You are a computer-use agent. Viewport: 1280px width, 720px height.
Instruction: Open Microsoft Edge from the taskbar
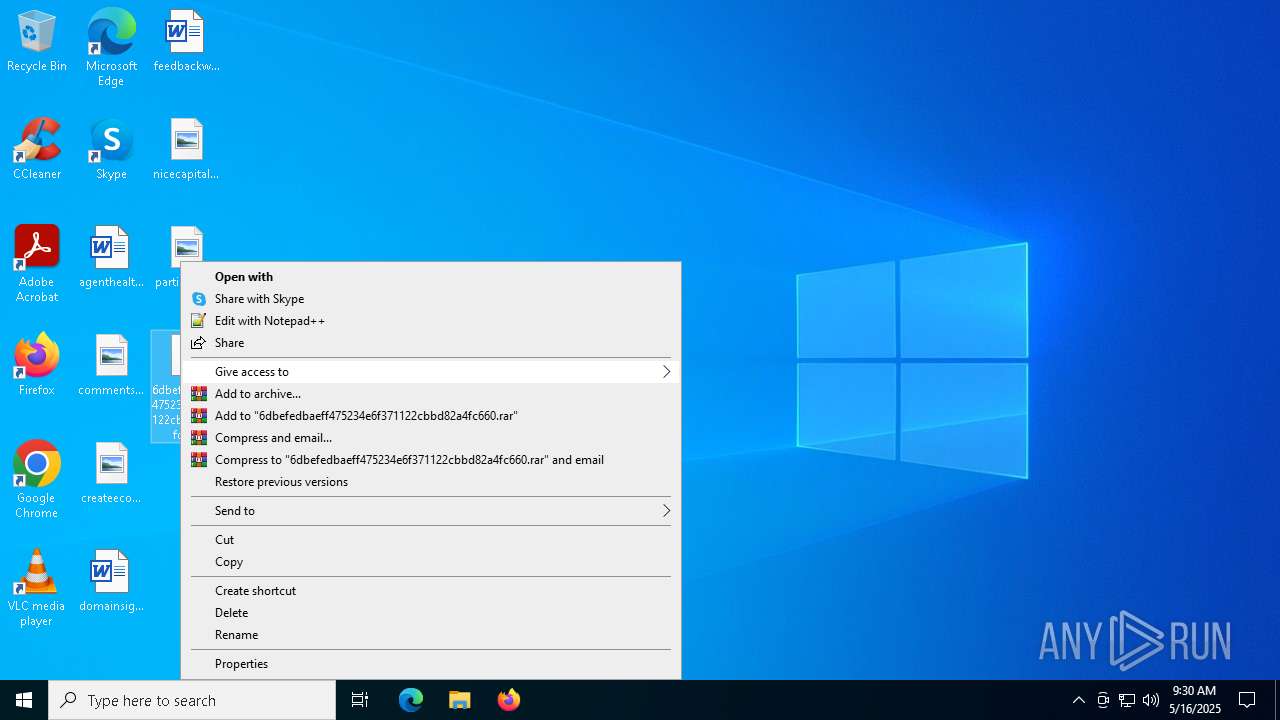pyautogui.click(x=411, y=700)
